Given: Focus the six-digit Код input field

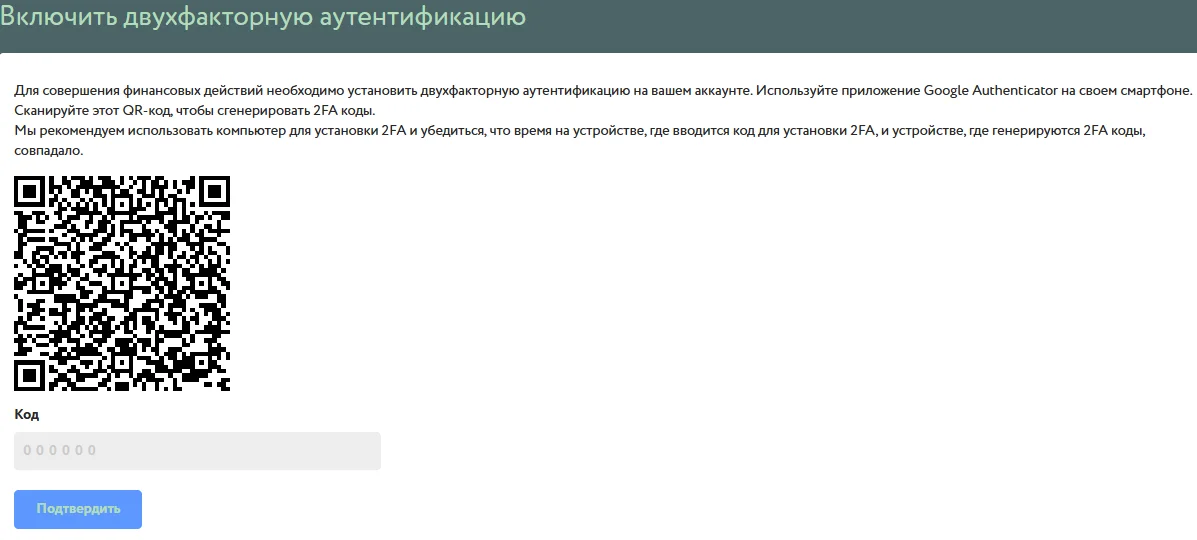Looking at the screenshot, I should 197,451.
